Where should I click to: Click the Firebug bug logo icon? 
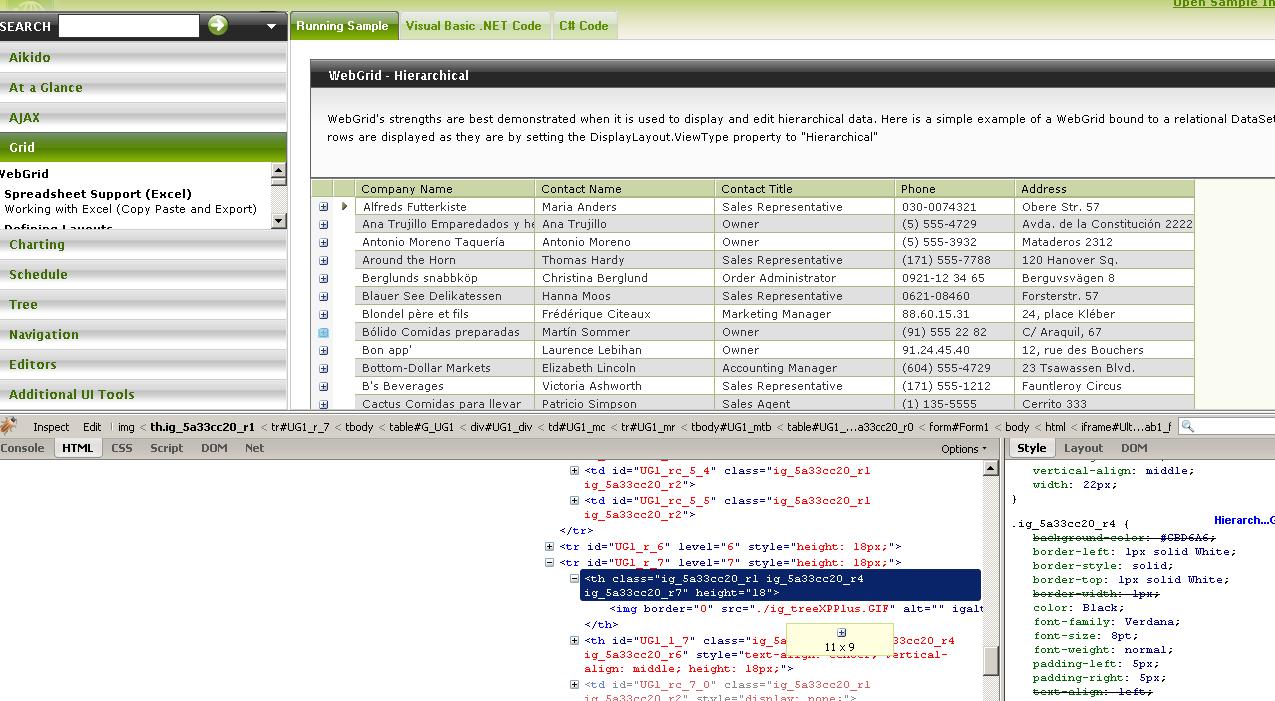click(x=9, y=426)
